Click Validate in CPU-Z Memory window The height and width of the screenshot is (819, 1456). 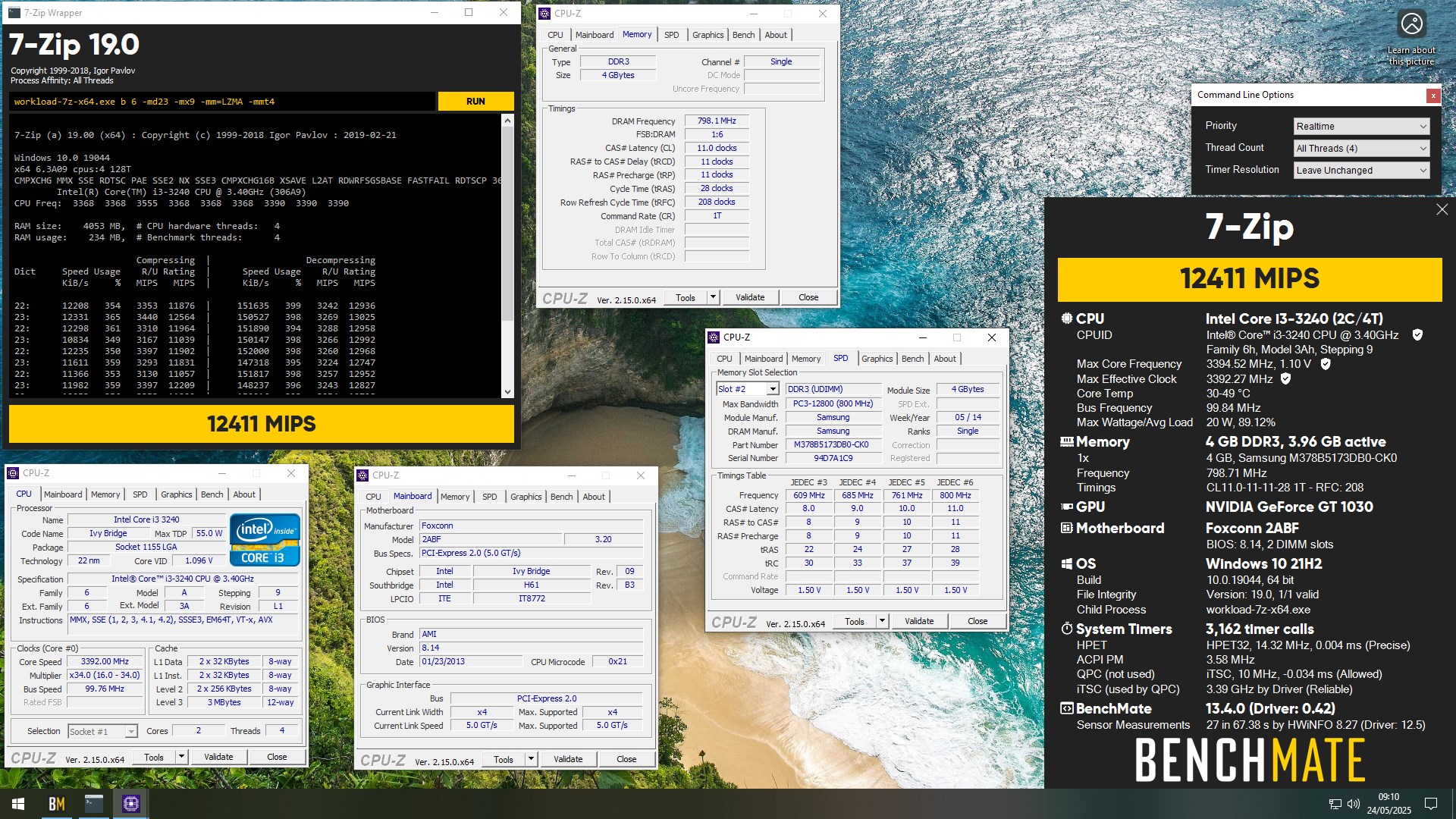coord(750,297)
